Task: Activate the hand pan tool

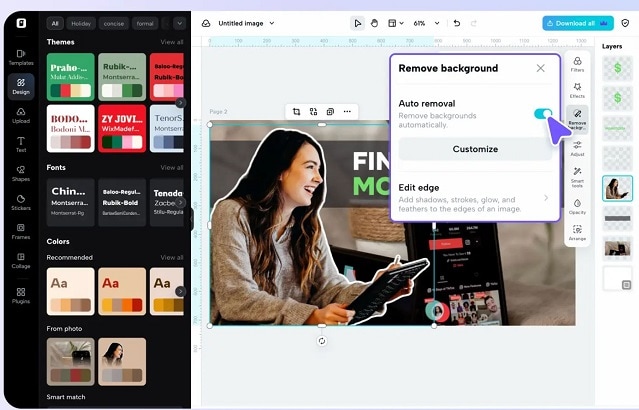Action: (x=374, y=23)
